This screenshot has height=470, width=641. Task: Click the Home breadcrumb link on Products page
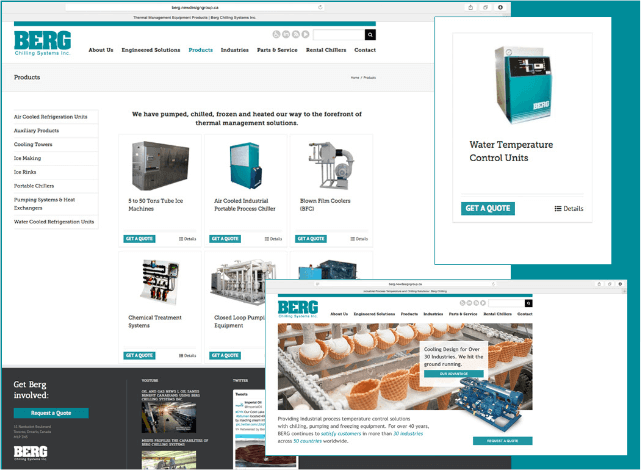tap(355, 78)
